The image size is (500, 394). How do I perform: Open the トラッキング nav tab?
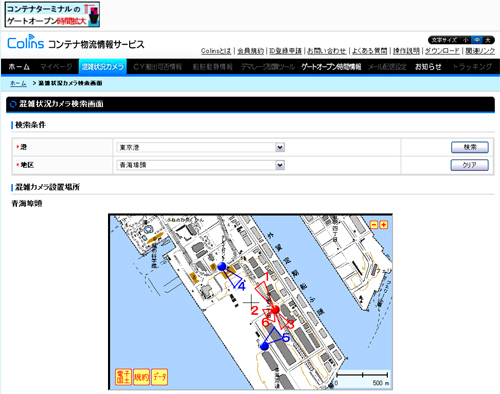[x=472, y=67]
